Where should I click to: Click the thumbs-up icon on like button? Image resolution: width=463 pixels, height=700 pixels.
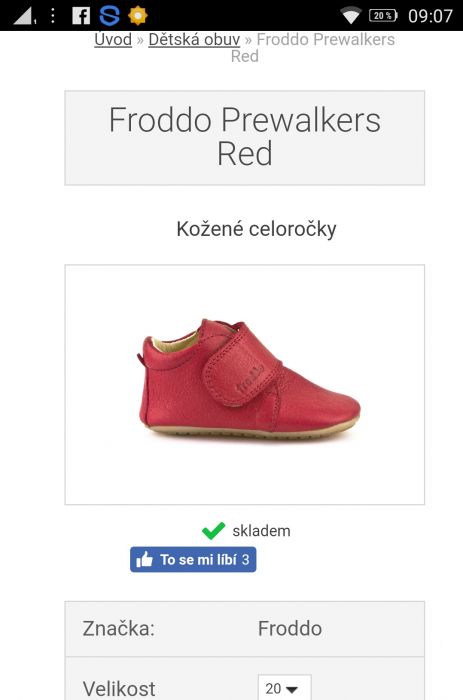144,559
